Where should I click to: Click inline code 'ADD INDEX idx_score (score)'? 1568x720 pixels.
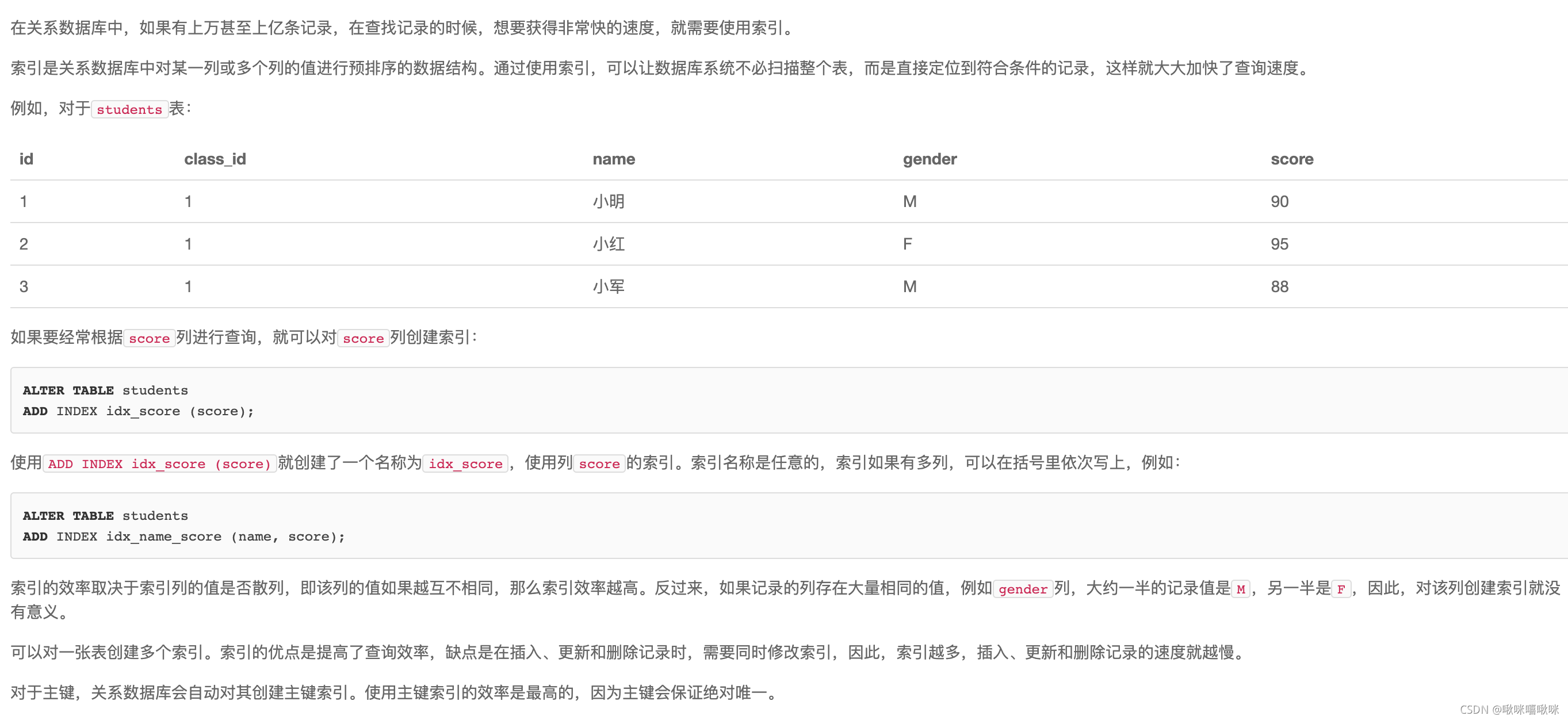pos(159,464)
